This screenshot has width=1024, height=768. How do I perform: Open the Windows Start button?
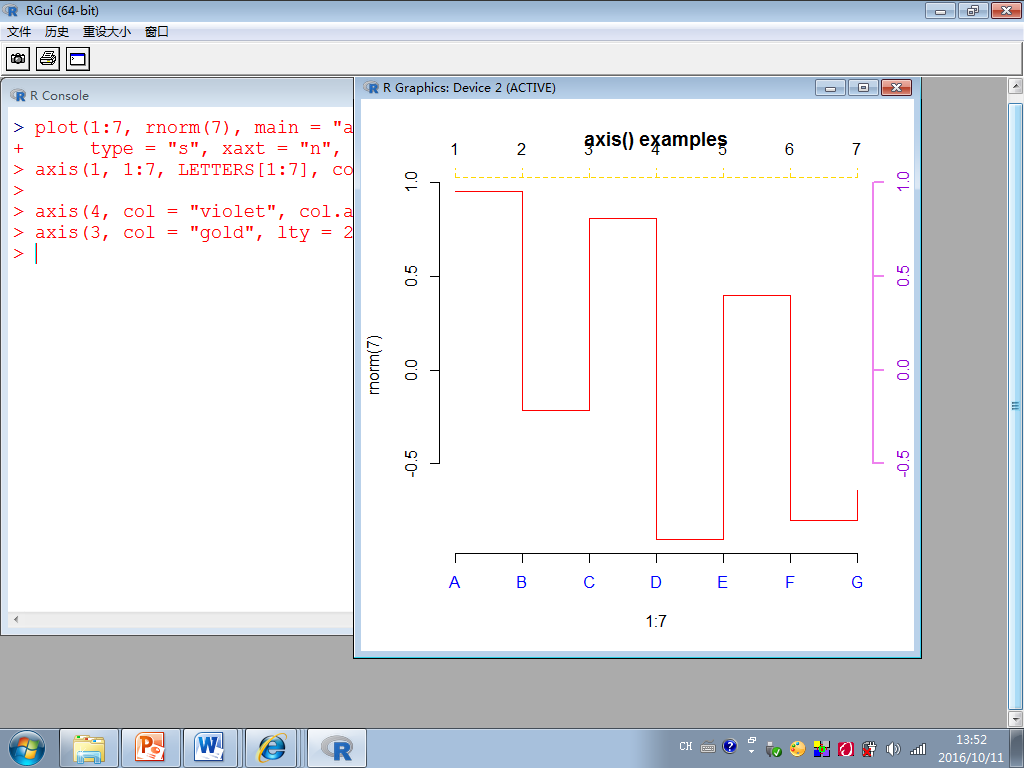pos(27,748)
